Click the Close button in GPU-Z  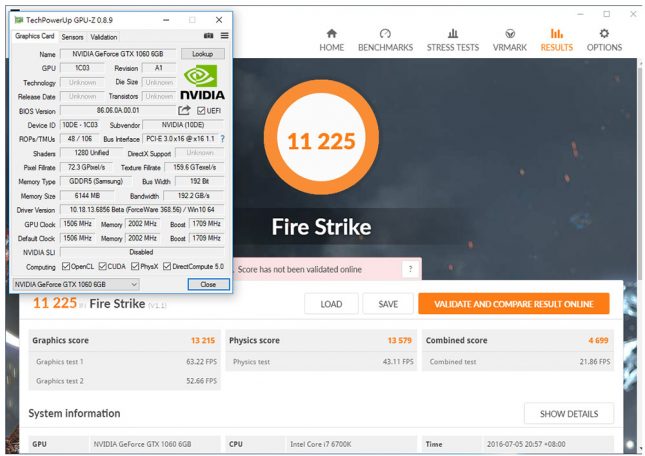208,284
